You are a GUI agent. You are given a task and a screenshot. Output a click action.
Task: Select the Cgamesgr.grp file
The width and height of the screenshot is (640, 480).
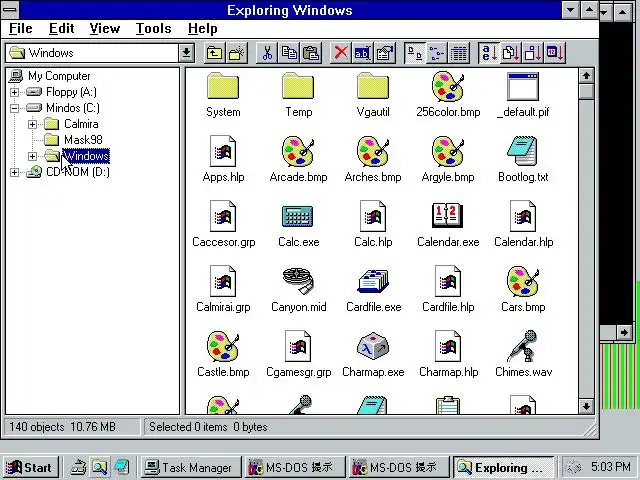298,355
